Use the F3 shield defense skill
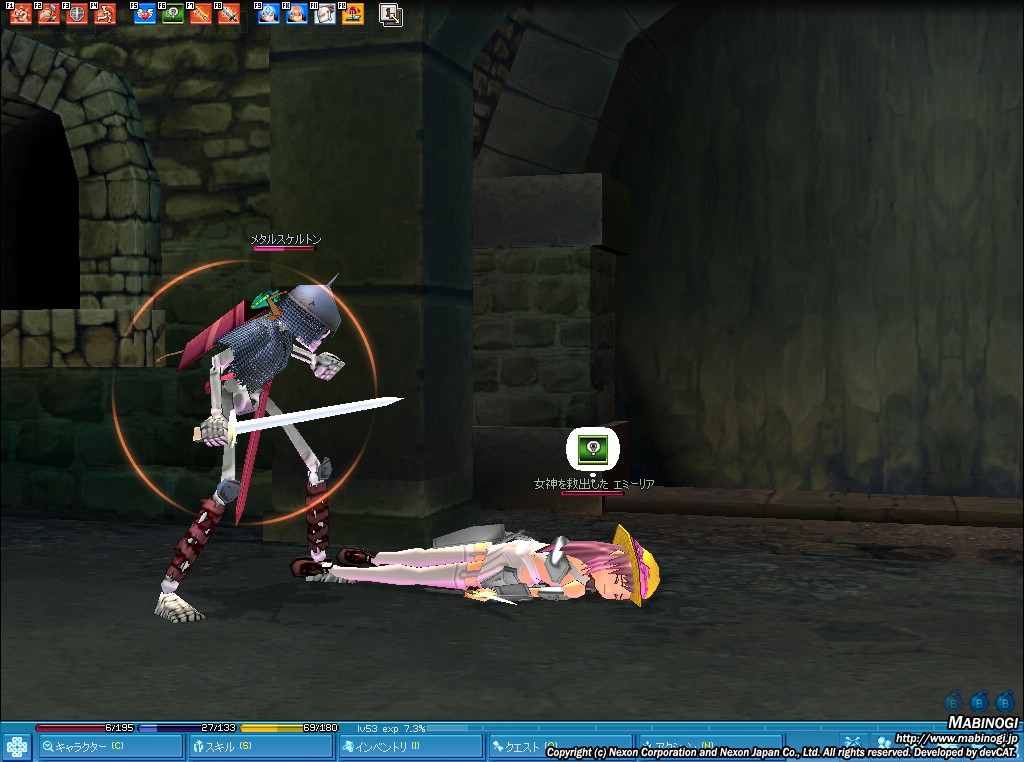Screen dimensions: 1024x762 (x=77, y=15)
